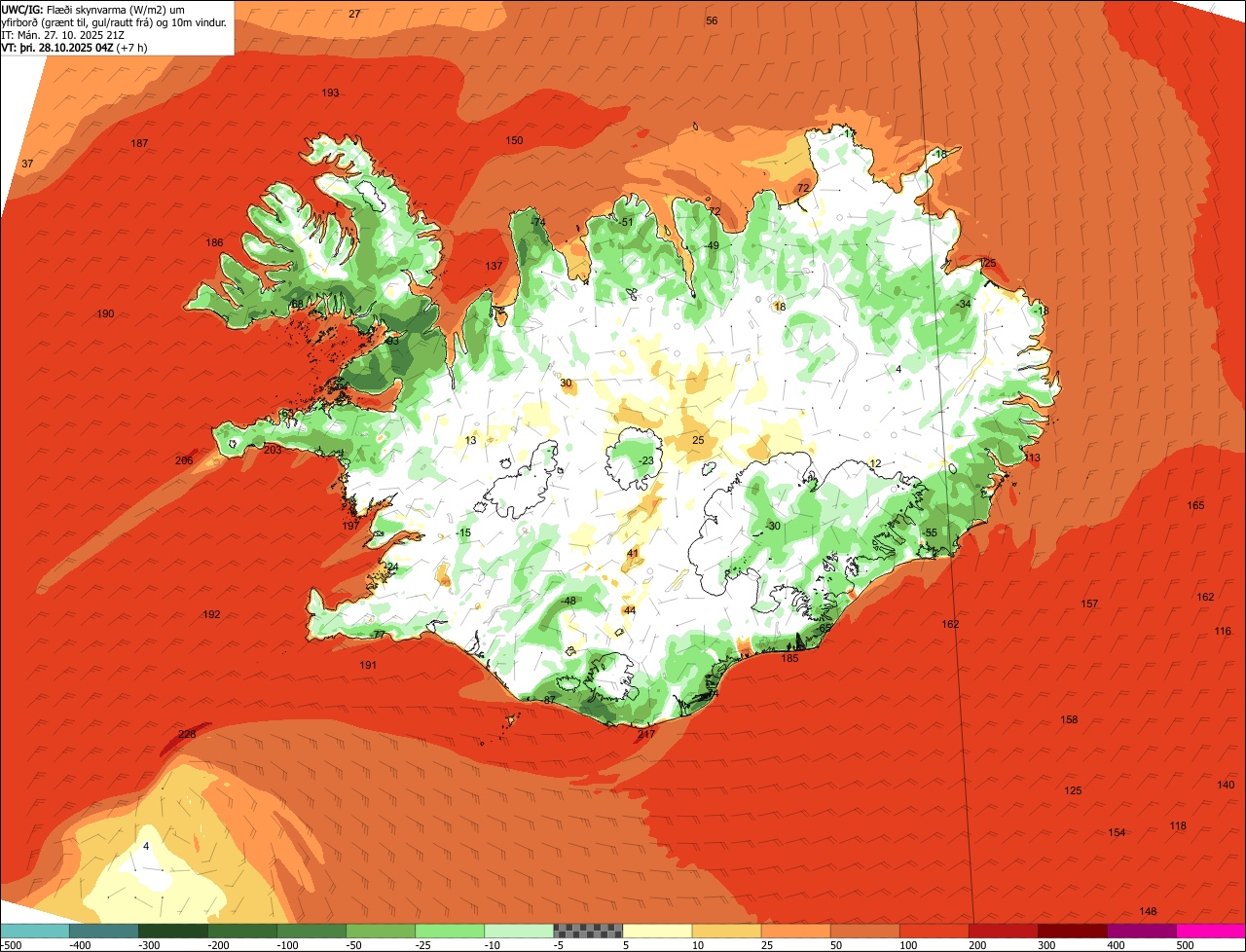This screenshot has width=1246, height=952.
Task: Click the flux value 158 in the southeast ocean
Action: pos(1069,719)
